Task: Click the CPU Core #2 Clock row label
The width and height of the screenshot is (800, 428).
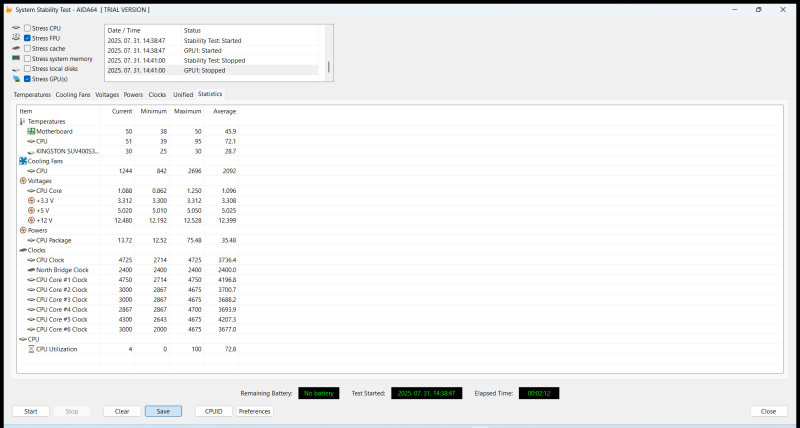Action: click(x=62, y=290)
